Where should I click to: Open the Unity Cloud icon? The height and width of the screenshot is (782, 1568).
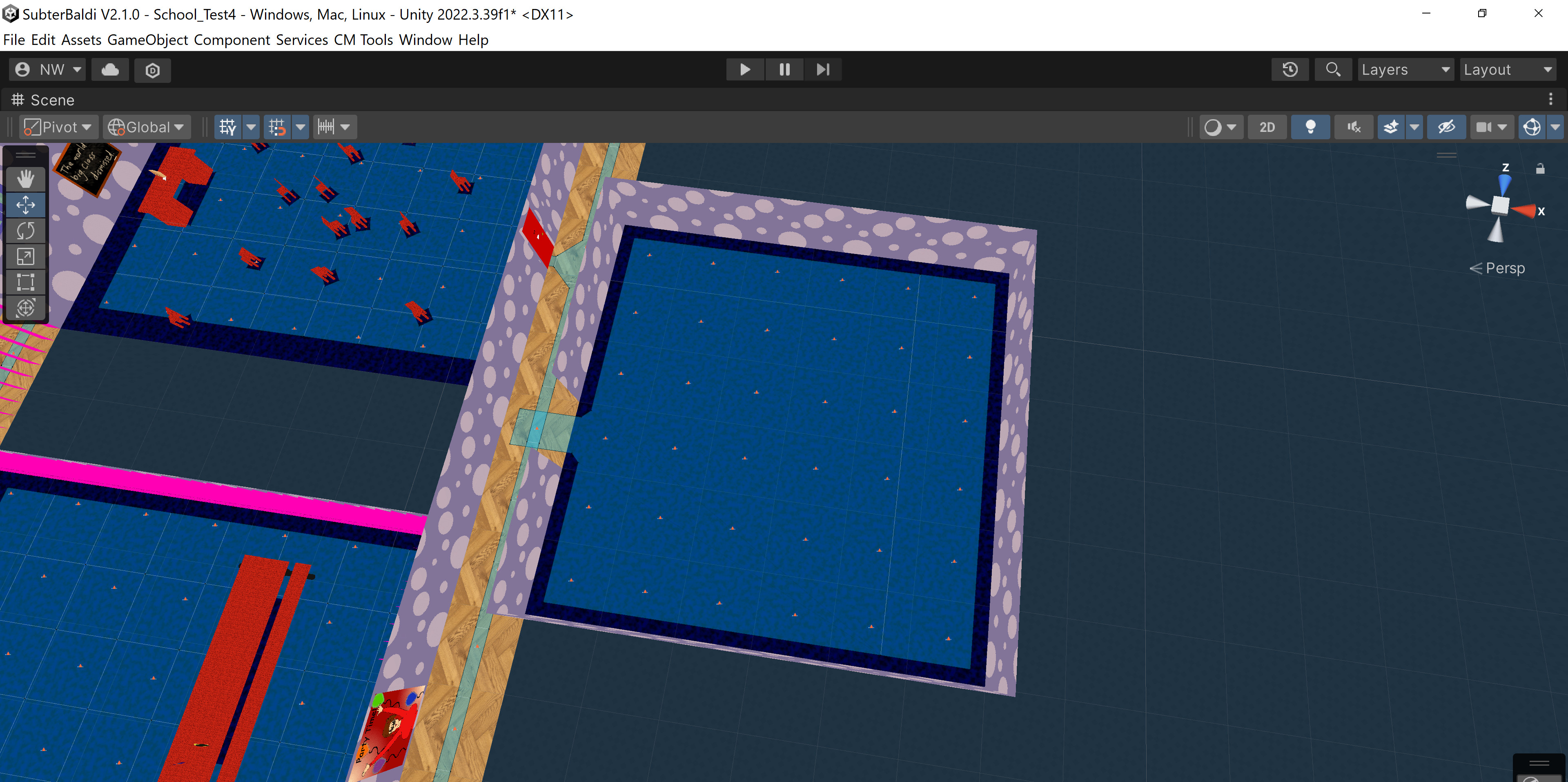pyautogui.click(x=110, y=69)
